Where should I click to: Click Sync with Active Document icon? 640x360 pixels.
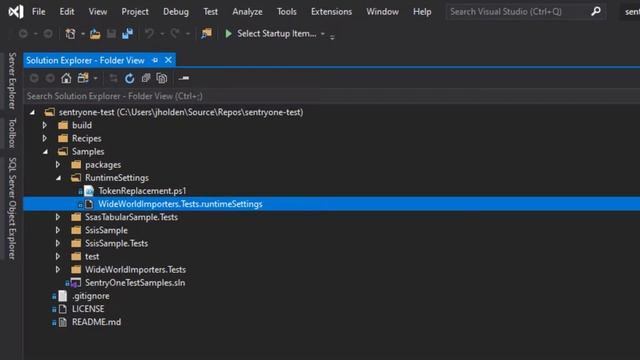[x=113, y=78]
